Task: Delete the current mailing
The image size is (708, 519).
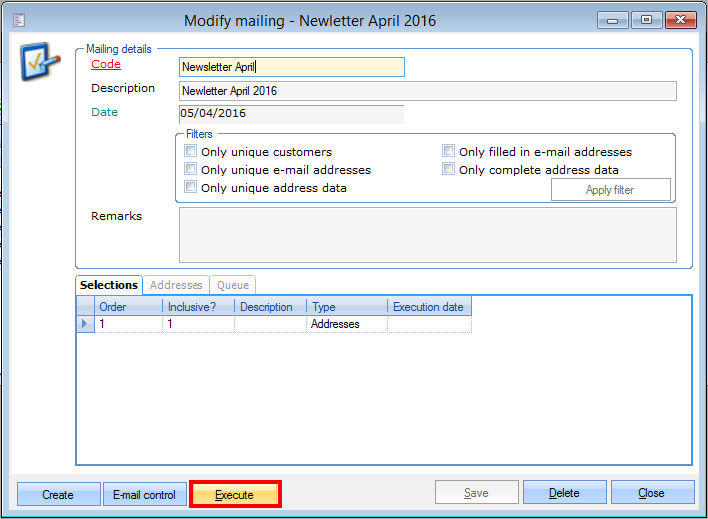Action: tap(564, 493)
